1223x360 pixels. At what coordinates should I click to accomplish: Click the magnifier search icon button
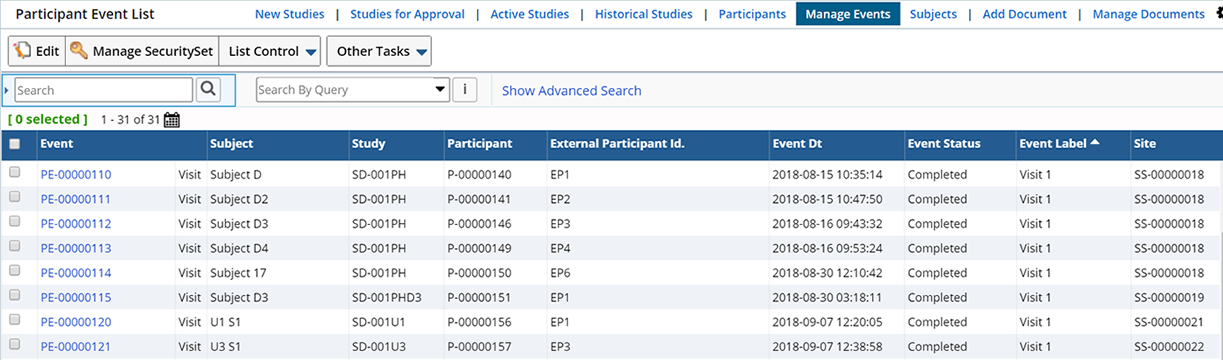coord(208,89)
